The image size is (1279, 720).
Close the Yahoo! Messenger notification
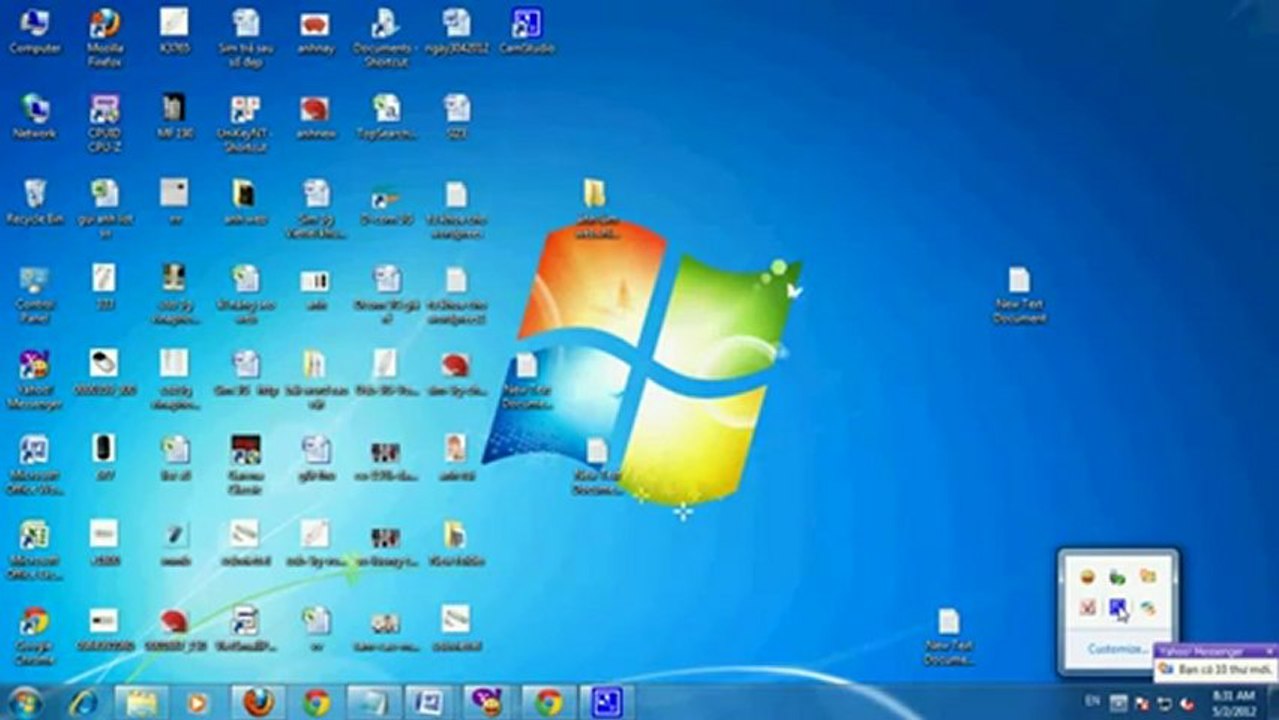click(1270, 651)
